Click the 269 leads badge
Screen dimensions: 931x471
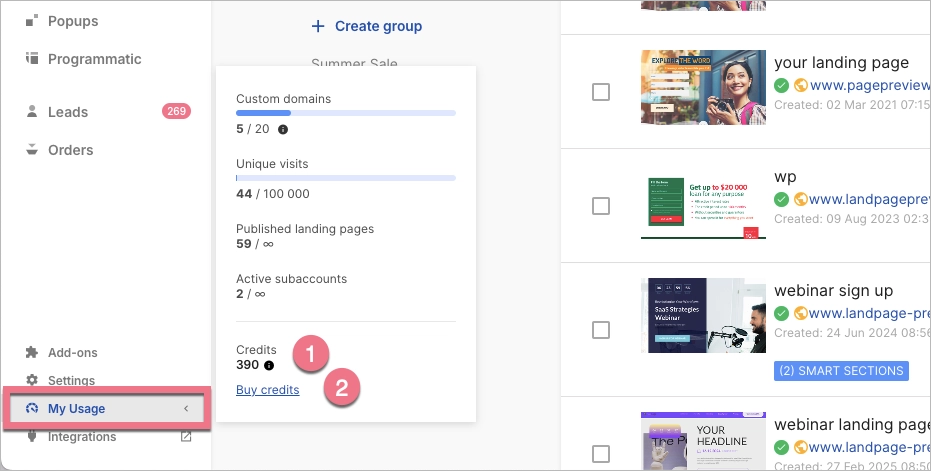point(176,111)
